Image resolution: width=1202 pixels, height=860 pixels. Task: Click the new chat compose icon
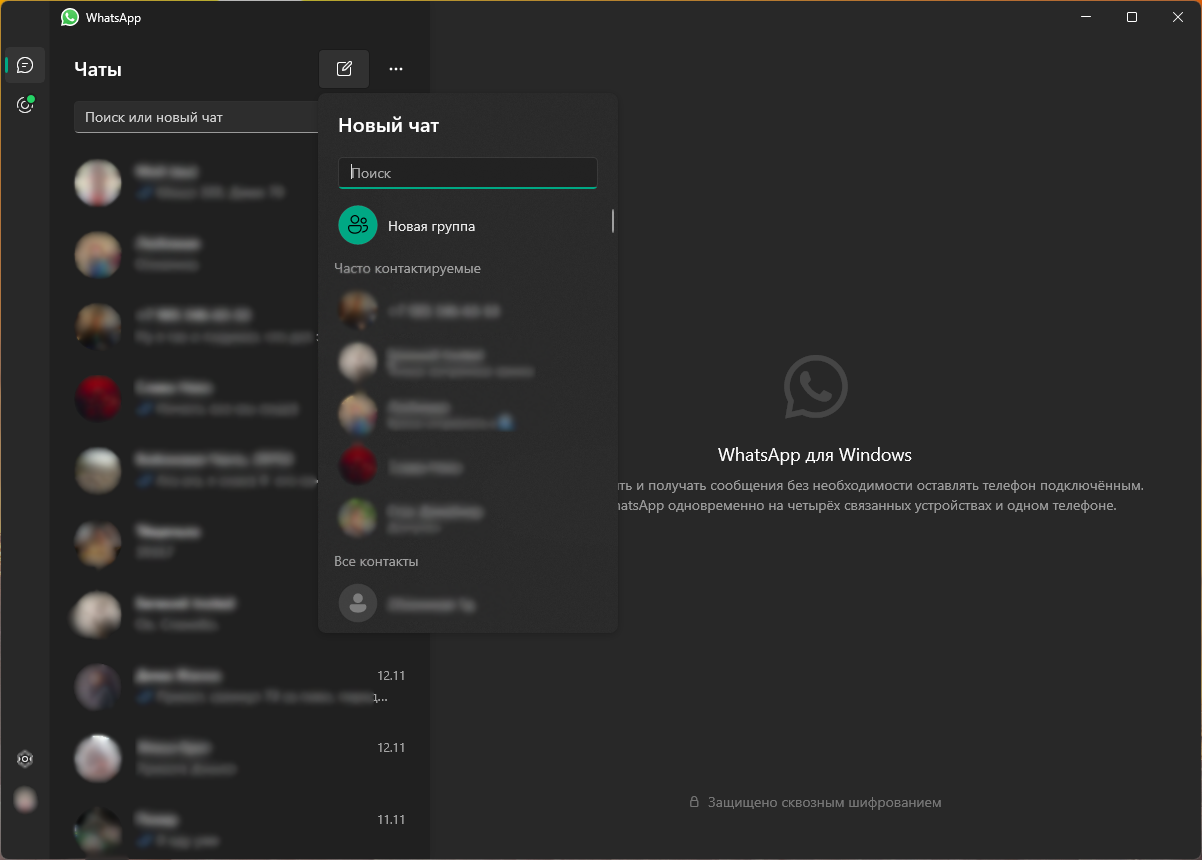coord(344,69)
